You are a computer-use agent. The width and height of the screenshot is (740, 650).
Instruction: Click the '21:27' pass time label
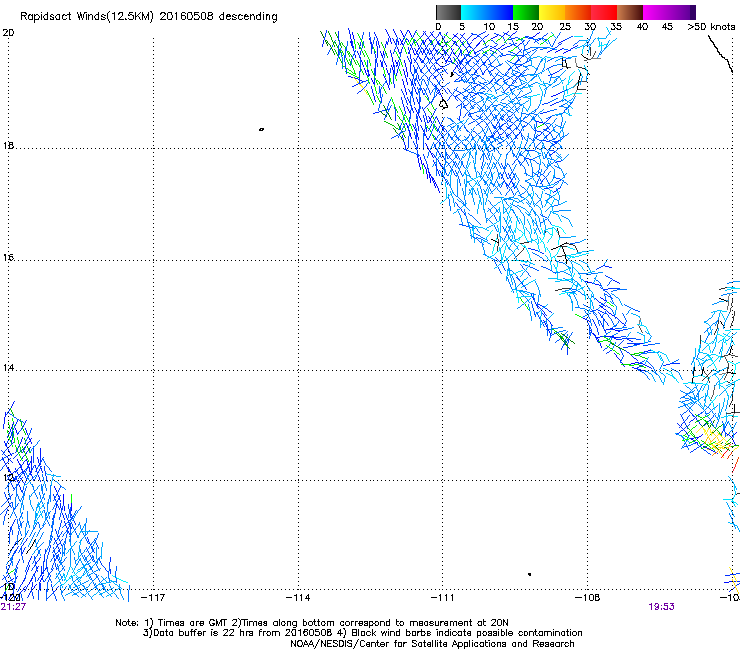pos(13,607)
